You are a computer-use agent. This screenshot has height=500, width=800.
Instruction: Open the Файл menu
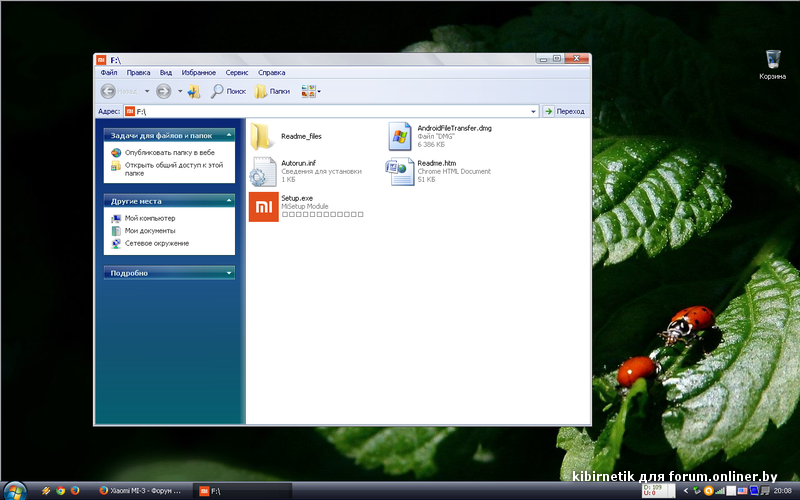(x=109, y=73)
